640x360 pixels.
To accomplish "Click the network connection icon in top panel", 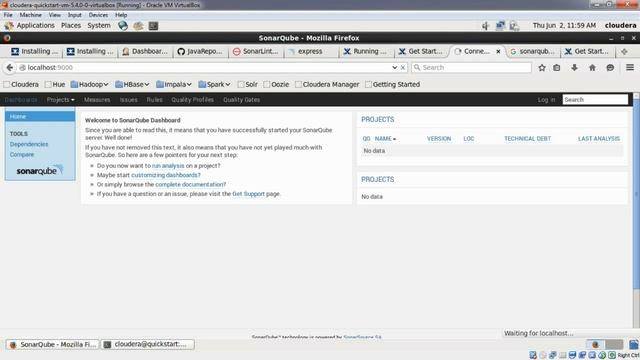I will coord(500,26).
